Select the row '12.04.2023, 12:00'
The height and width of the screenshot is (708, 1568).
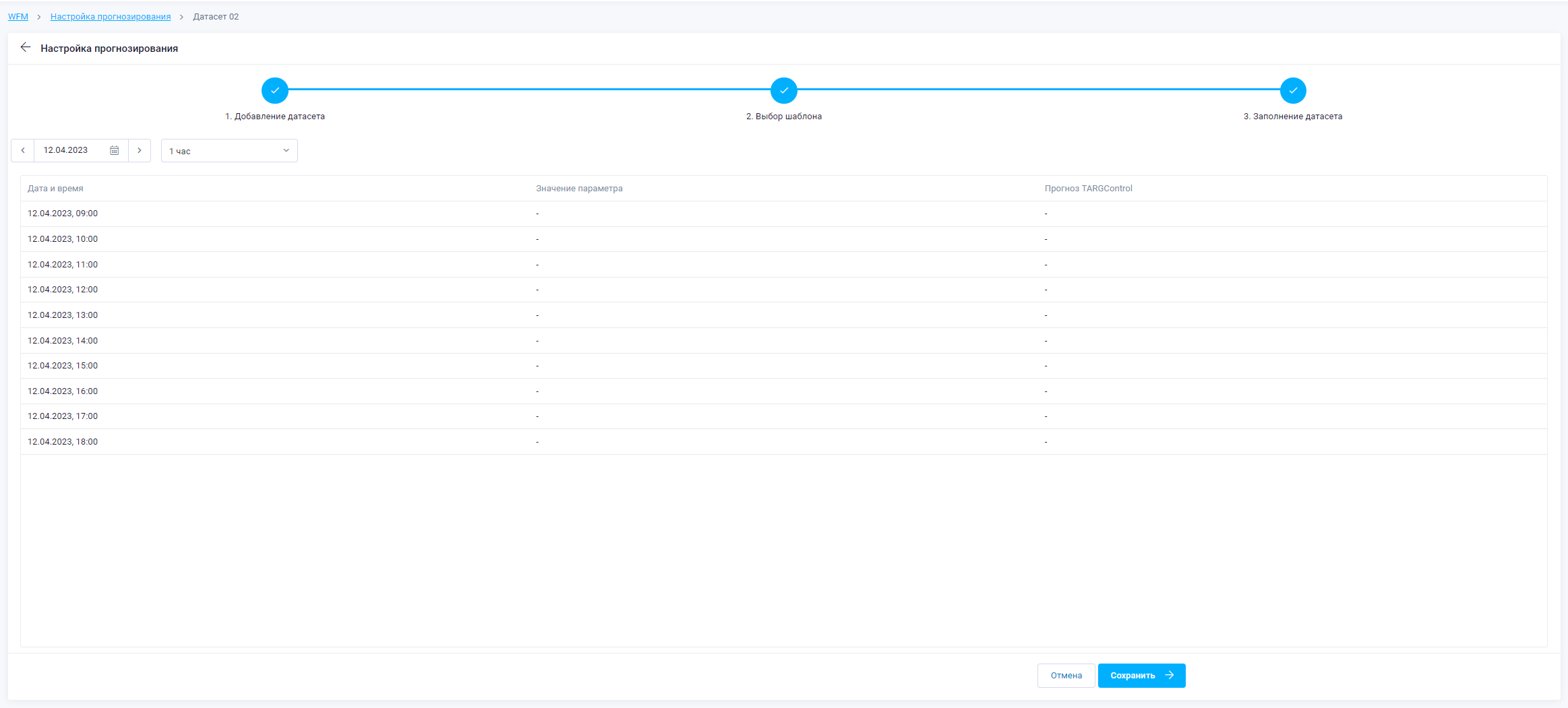click(x=784, y=290)
